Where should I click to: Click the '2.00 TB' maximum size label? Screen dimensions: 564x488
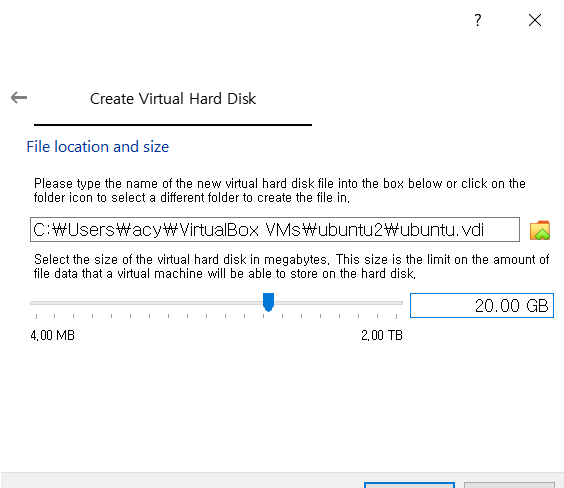coord(382,335)
